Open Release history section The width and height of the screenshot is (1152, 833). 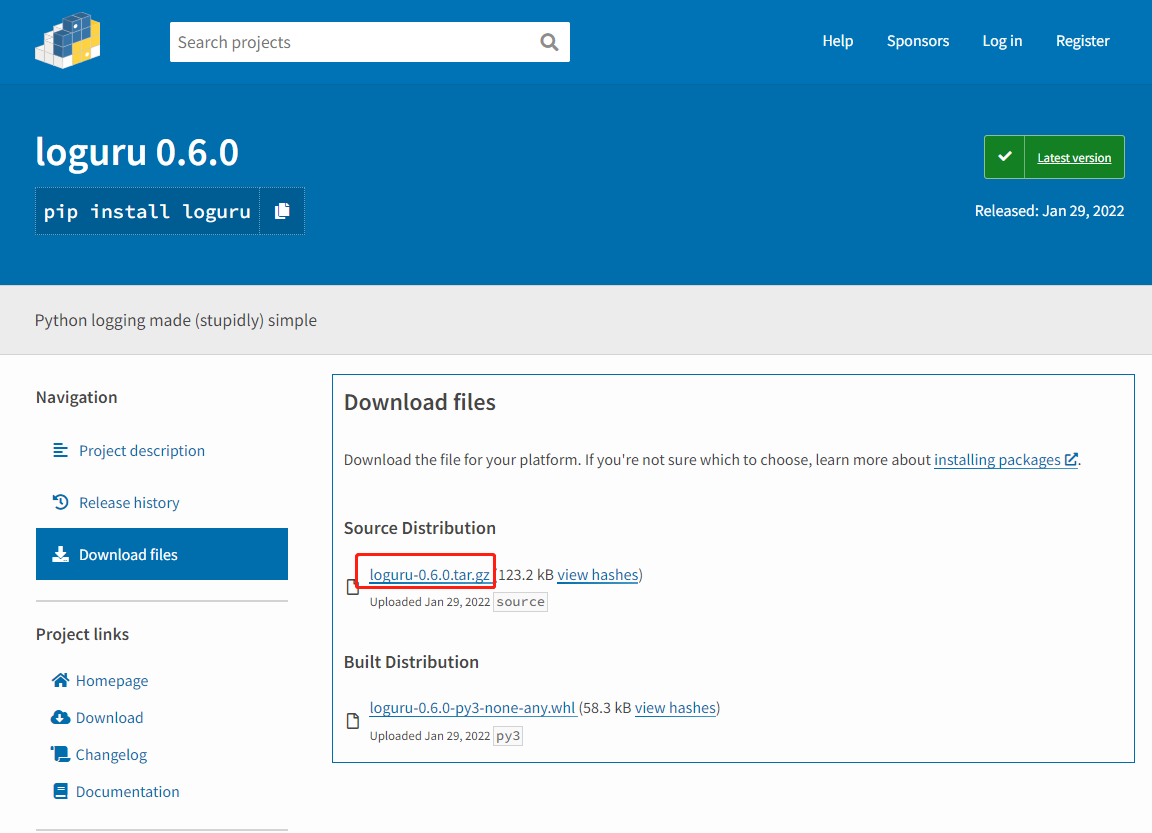coord(129,502)
